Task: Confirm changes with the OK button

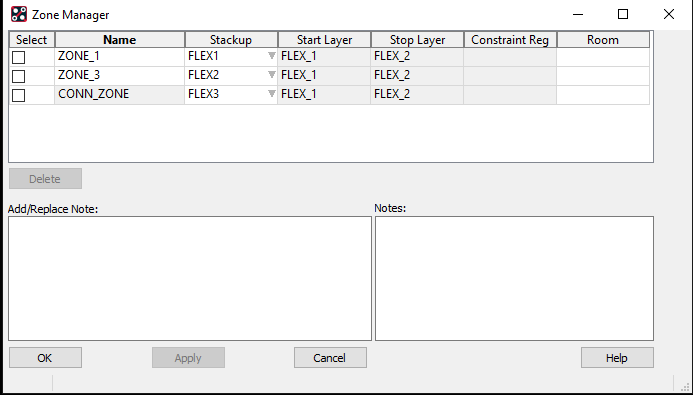Action: point(45,357)
